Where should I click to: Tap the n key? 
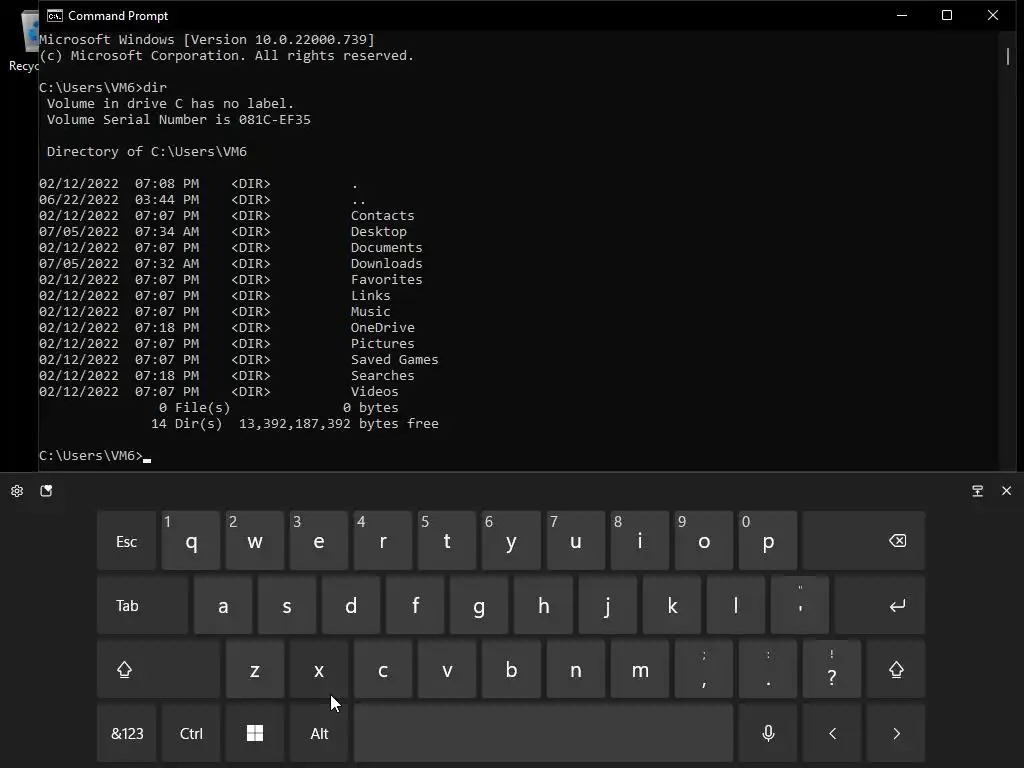(x=575, y=669)
